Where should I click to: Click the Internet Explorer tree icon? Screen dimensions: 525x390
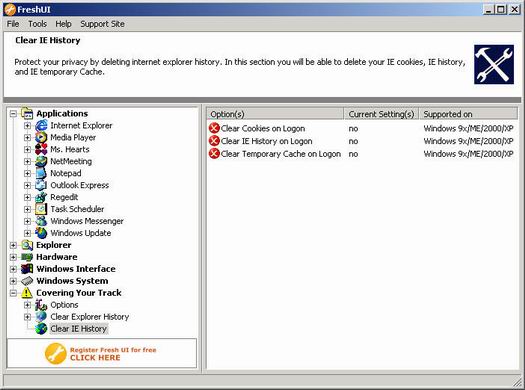click(x=41, y=126)
